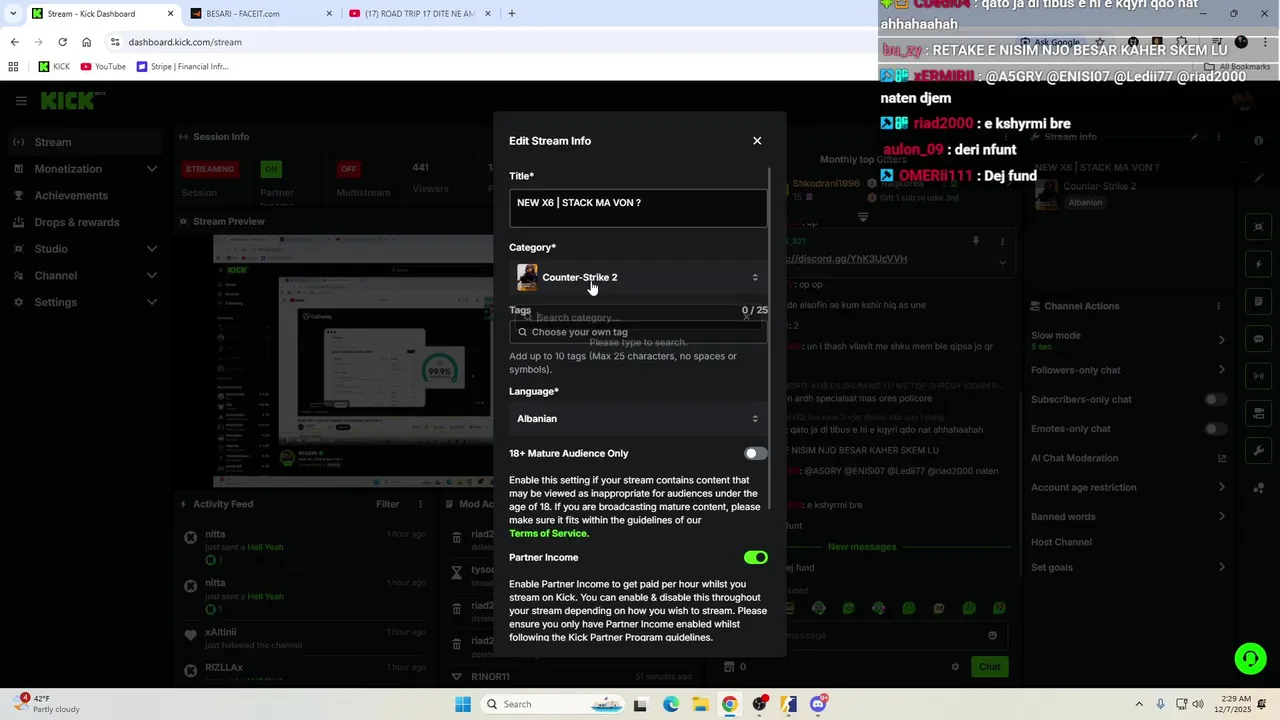Toggle 18+ Mature Audience Only switch

(x=755, y=454)
